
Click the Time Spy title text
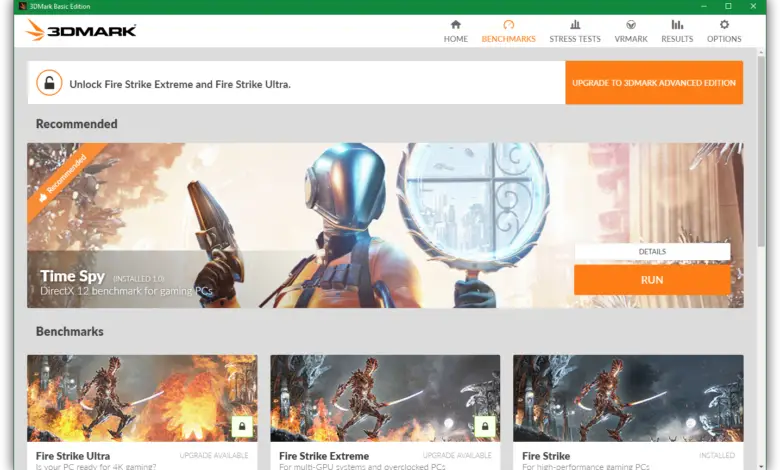click(x=73, y=276)
